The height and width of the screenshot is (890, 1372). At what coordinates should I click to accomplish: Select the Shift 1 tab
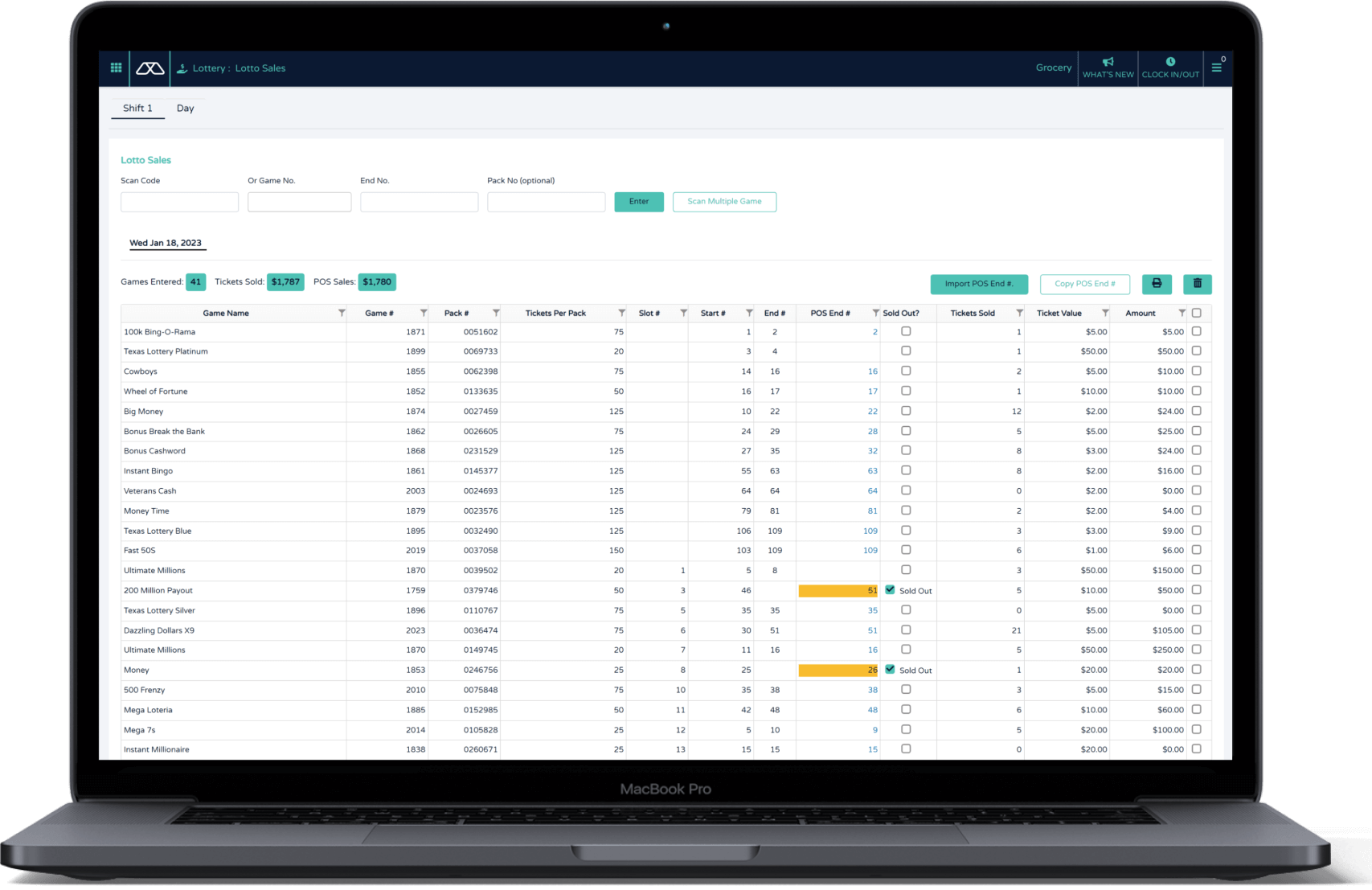click(137, 108)
